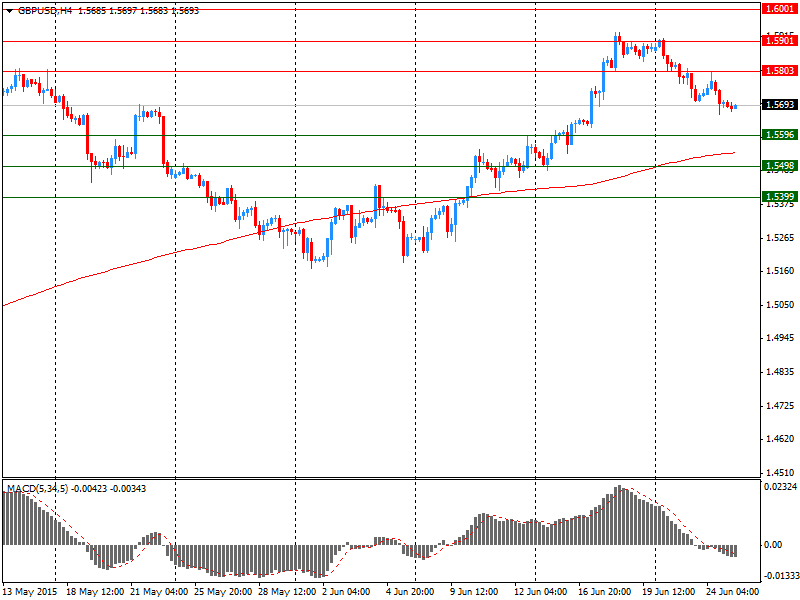Click the 1.4620 price scale value

pyautogui.click(x=781, y=439)
